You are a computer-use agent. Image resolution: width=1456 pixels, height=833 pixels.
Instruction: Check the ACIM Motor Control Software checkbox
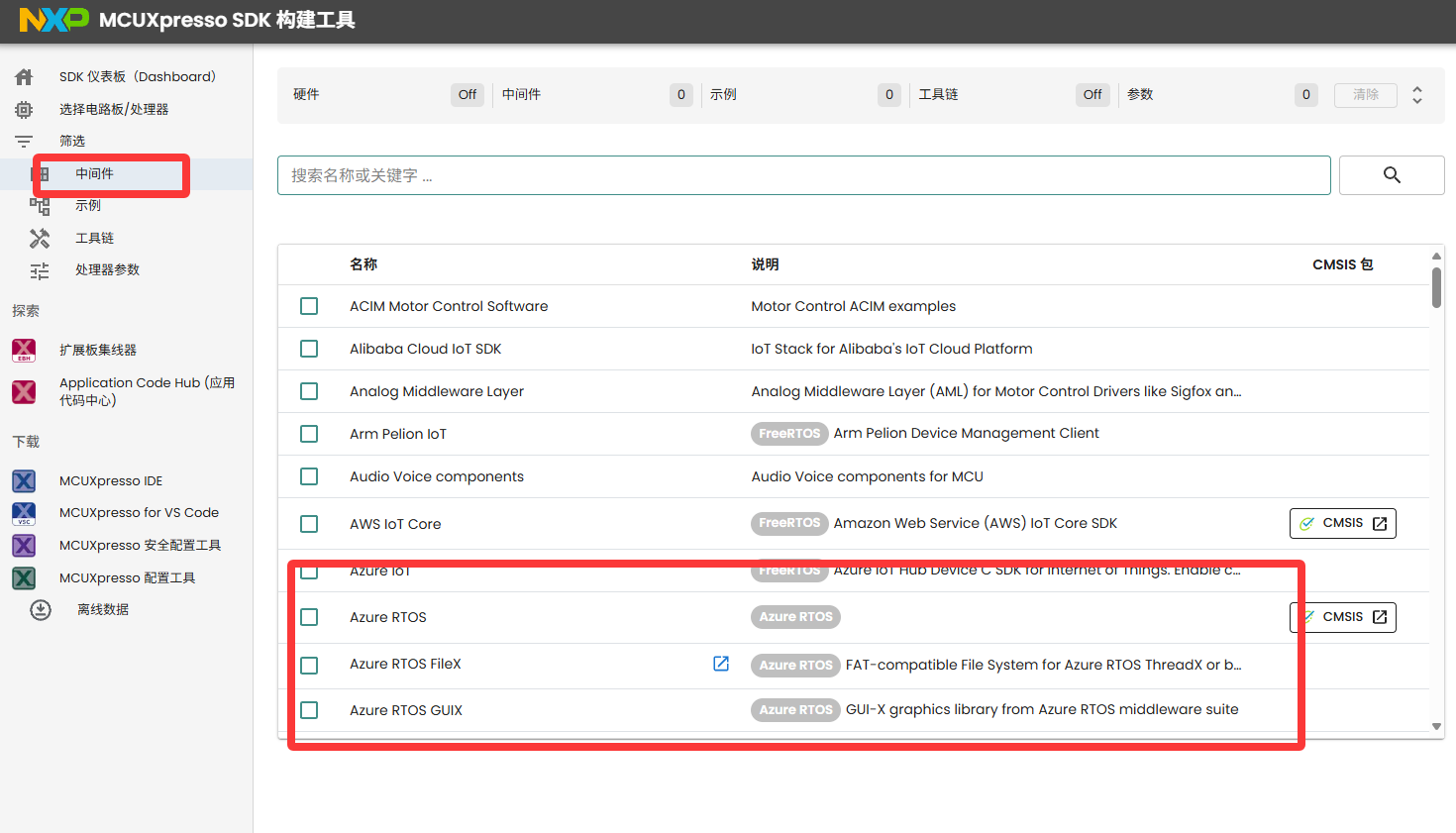(x=309, y=306)
